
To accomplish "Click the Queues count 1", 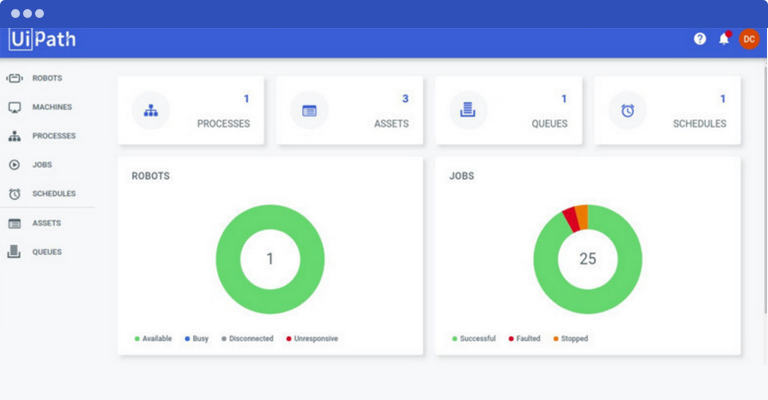I will tap(564, 99).
